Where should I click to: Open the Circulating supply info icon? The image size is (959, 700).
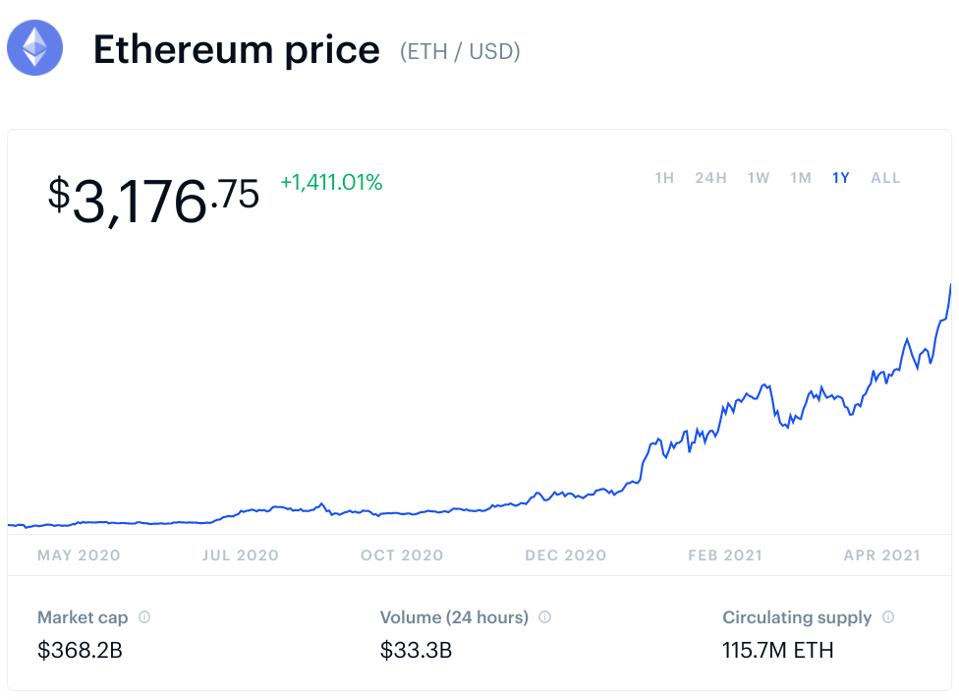click(x=889, y=617)
